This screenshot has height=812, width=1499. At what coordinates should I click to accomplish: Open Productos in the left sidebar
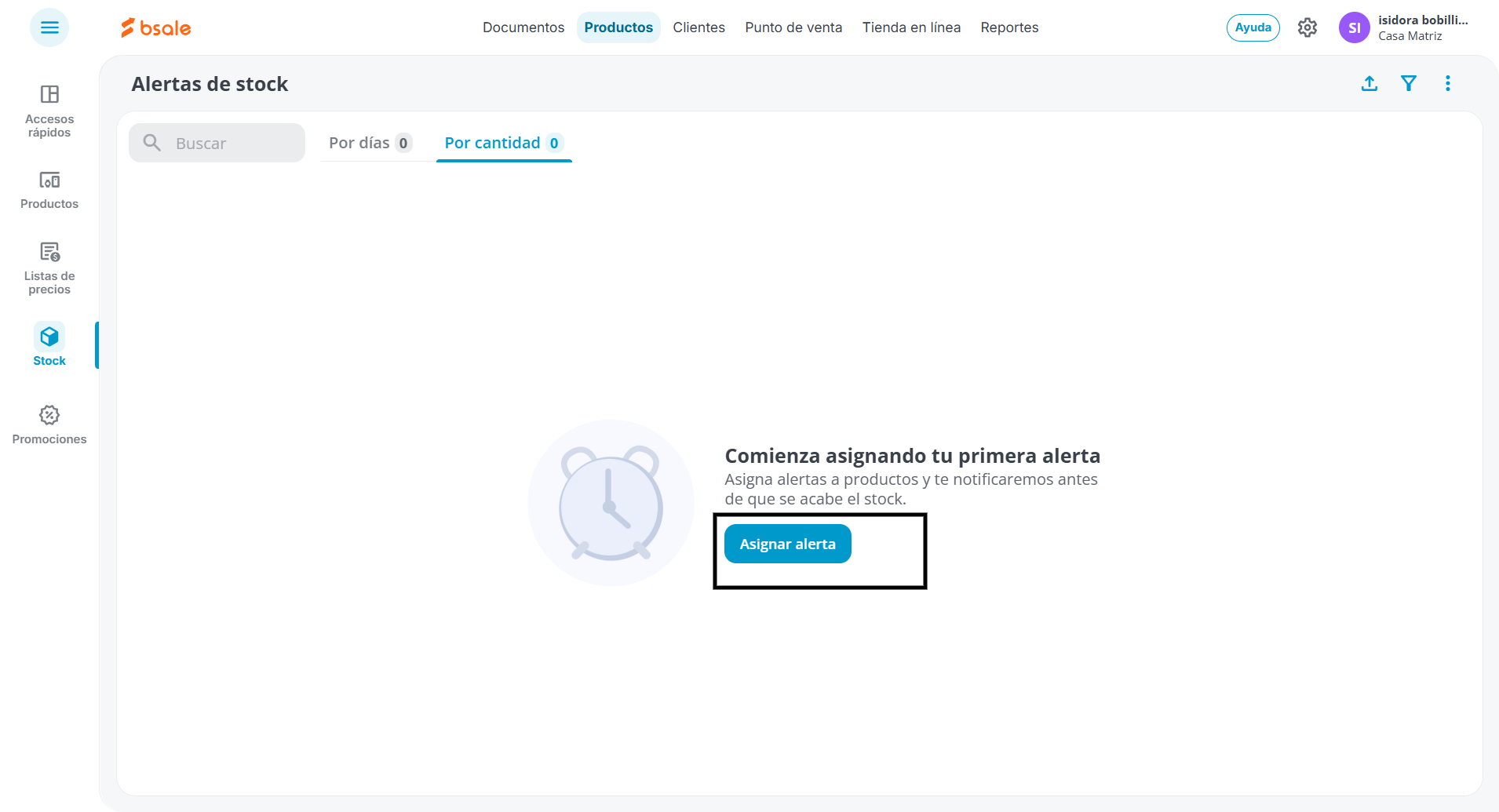[49, 190]
